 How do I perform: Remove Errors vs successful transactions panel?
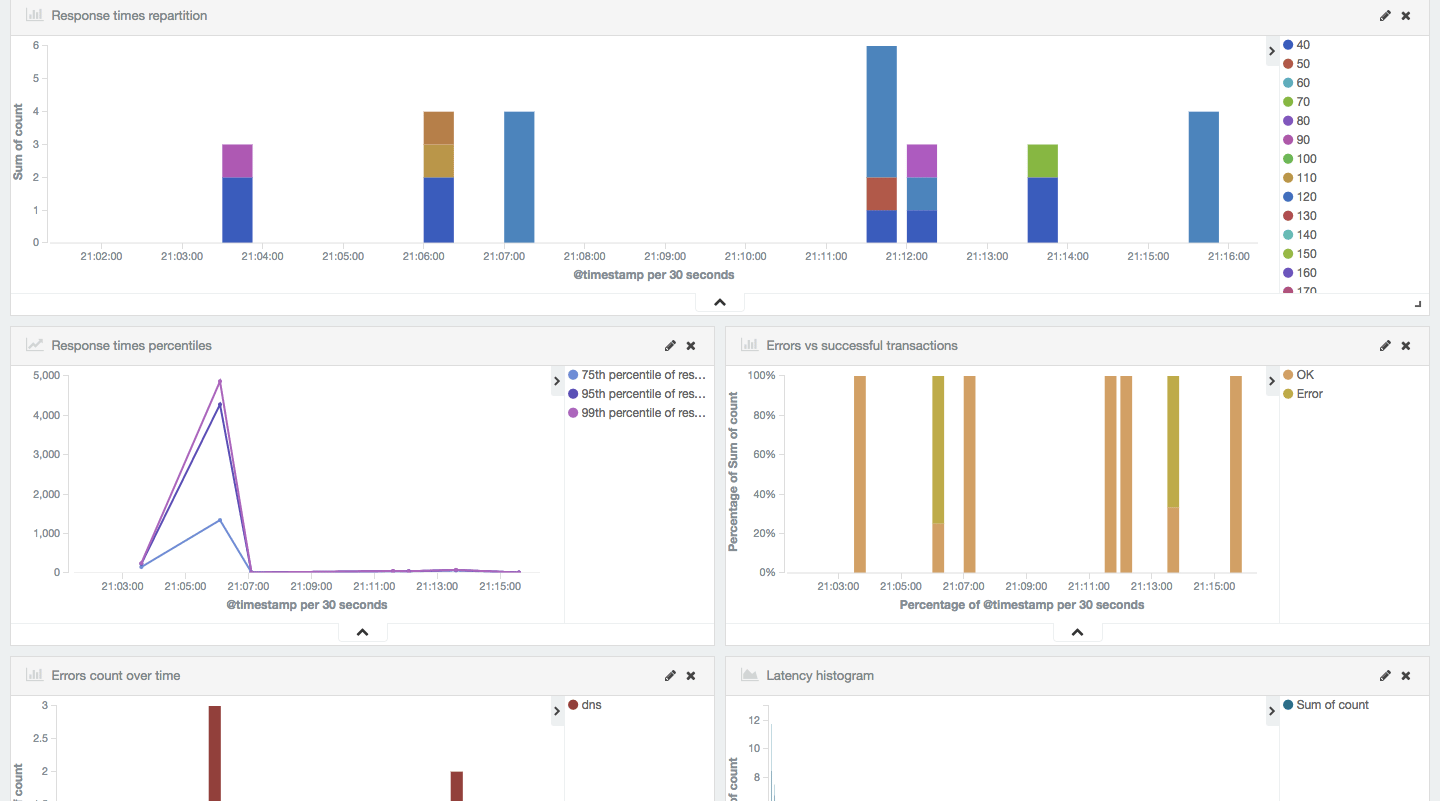[1406, 346]
